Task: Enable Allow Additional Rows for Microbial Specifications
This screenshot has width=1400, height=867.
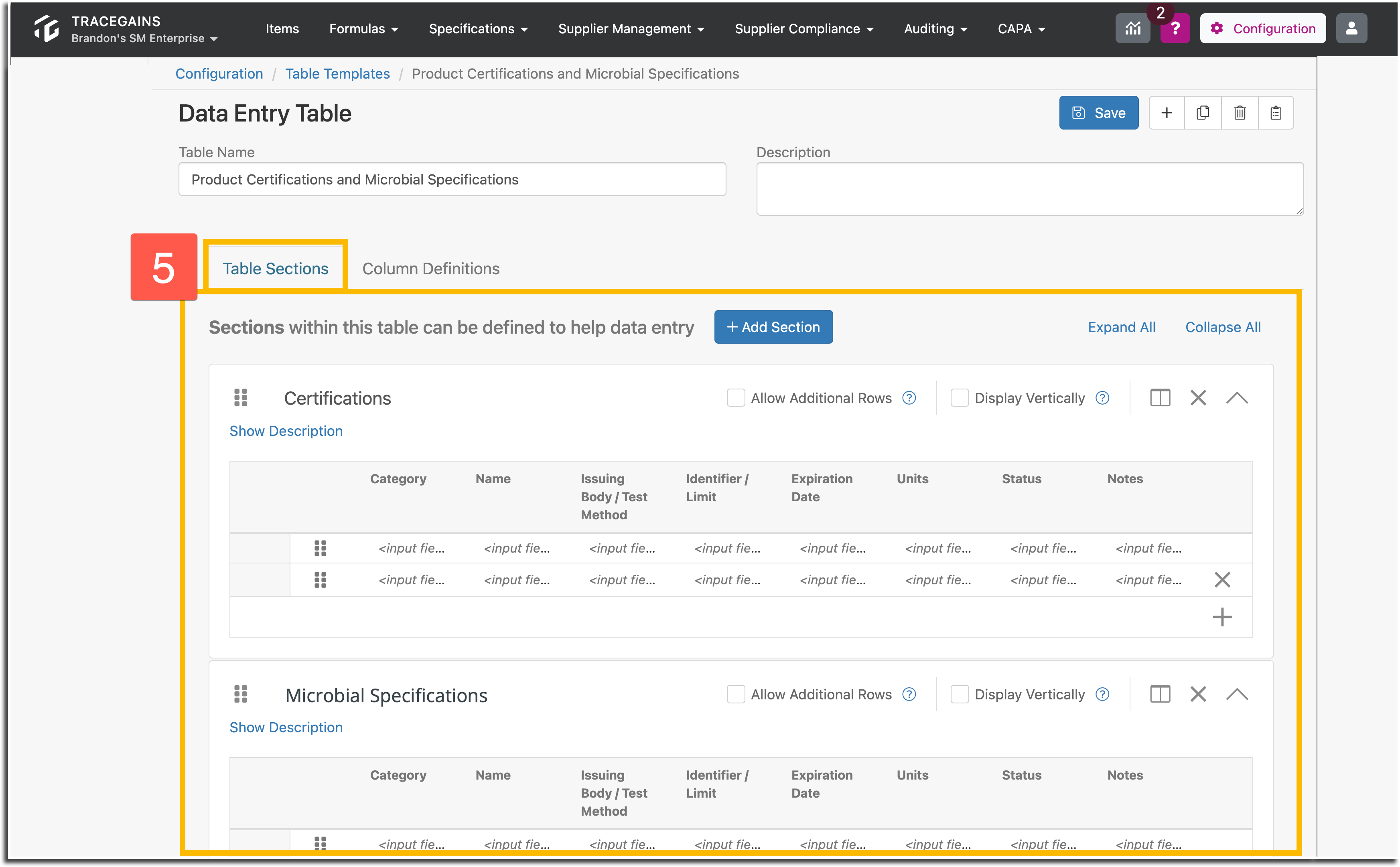Action: (736, 695)
